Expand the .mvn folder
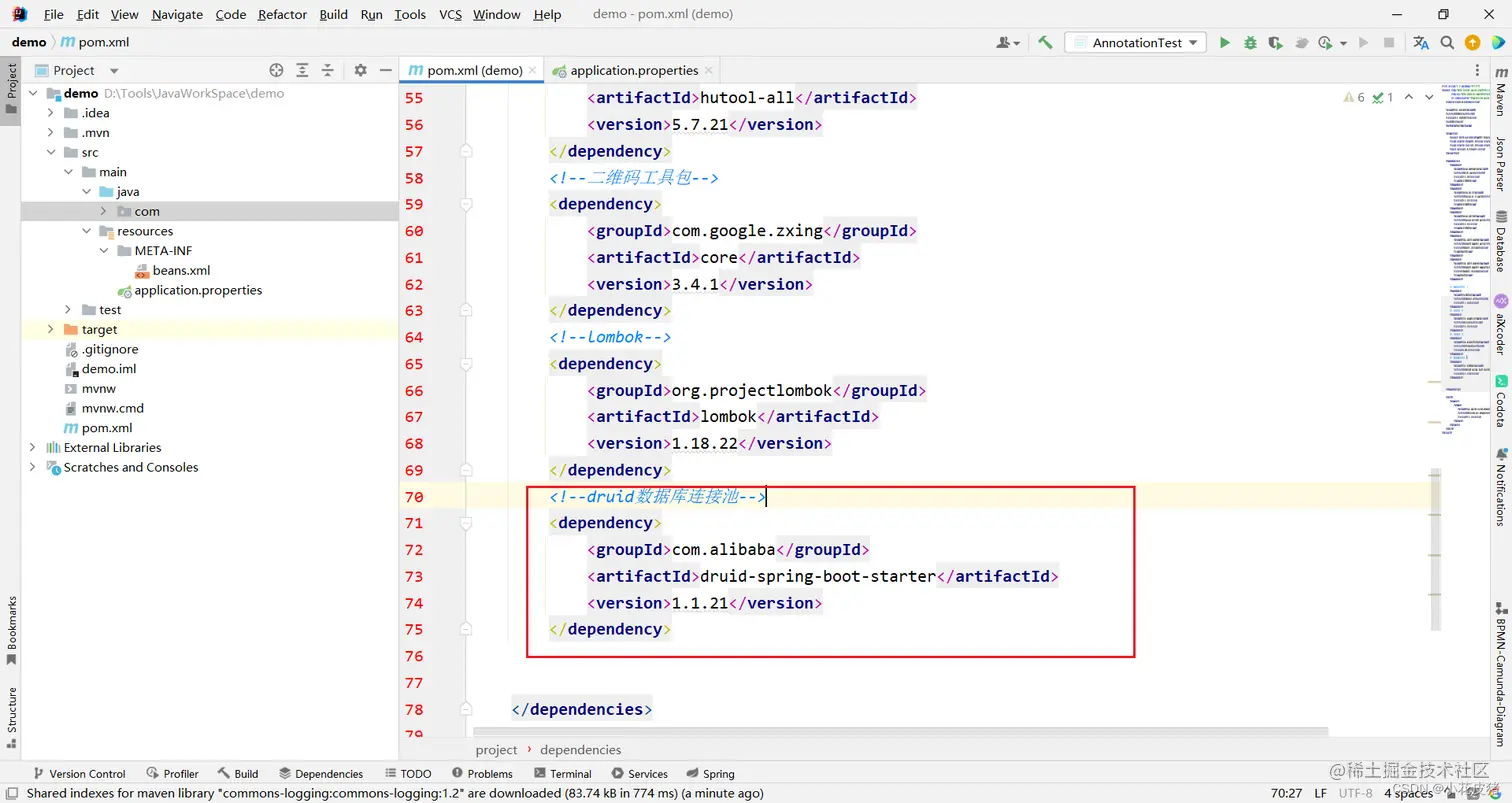 pos(51,132)
